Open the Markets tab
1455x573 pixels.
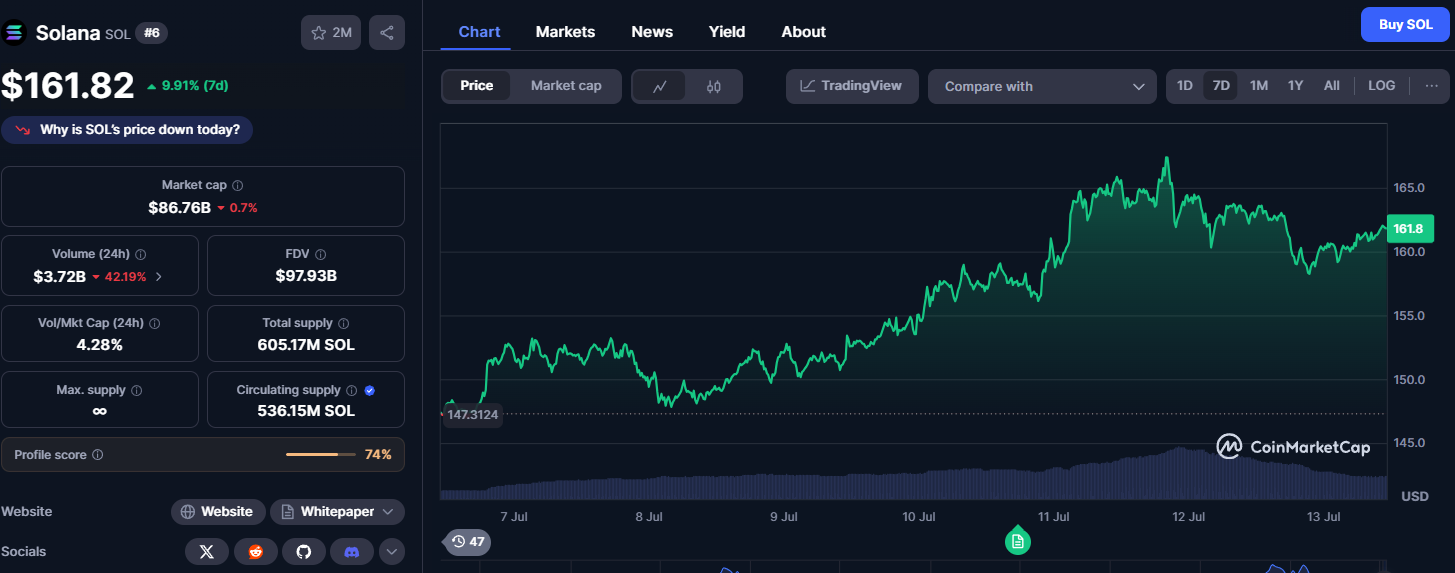pyautogui.click(x=565, y=32)
